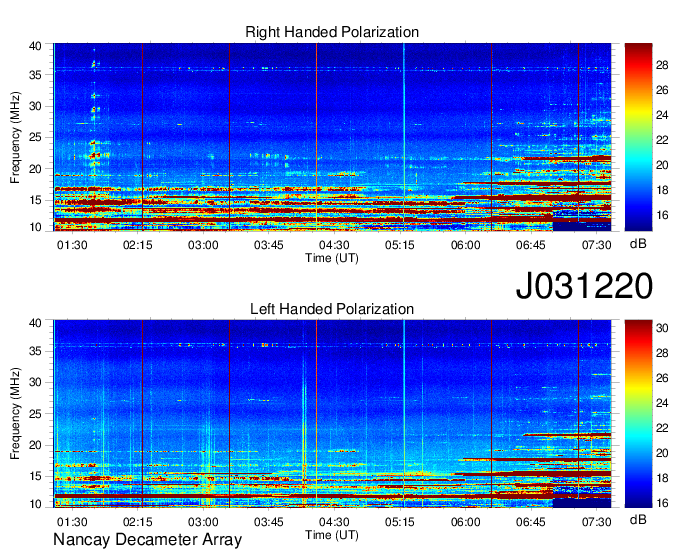Click 26 dB mark on left-handed colorbar
The width and height of the screenshot is (680, 552).
pos(662,379)
